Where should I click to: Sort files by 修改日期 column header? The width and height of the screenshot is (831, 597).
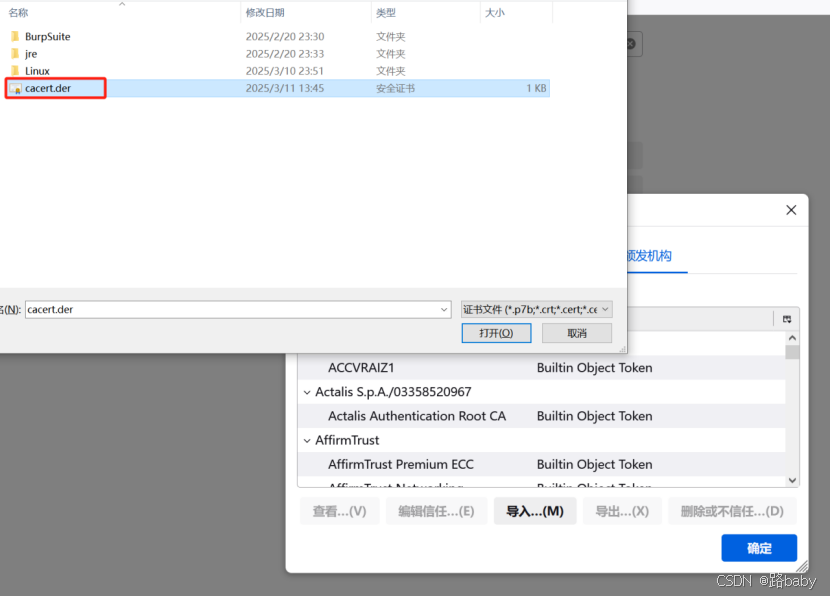(x=265, y=13)
